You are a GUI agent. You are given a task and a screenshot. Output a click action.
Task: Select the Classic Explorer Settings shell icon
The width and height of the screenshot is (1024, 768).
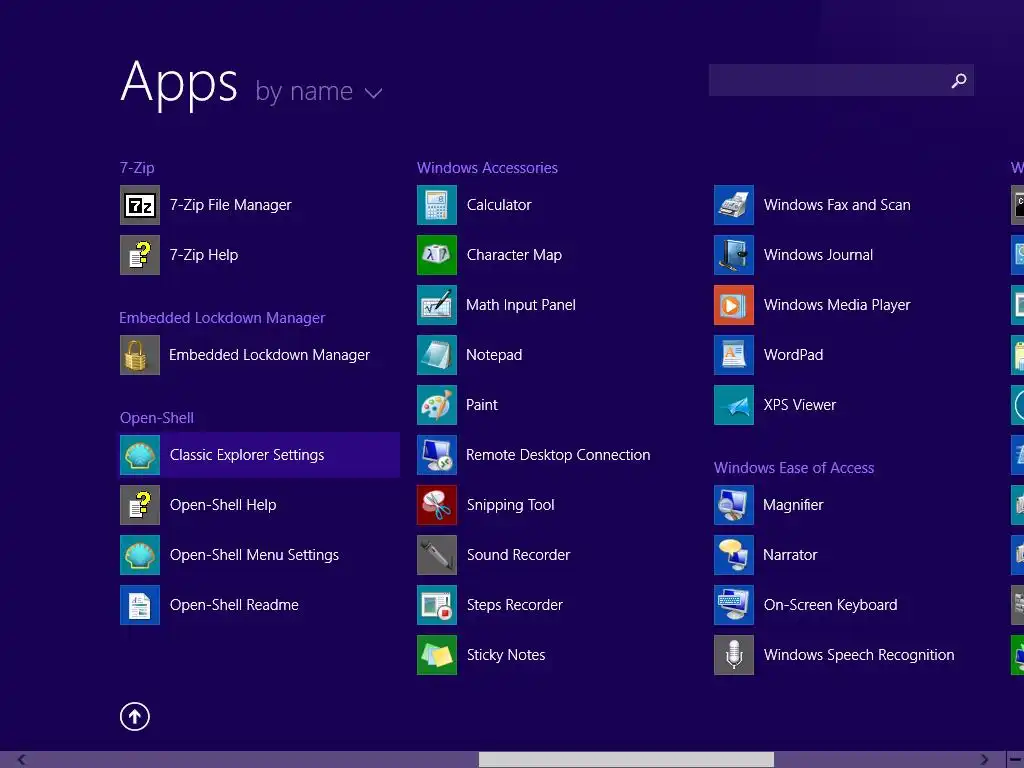coord(140,455)
